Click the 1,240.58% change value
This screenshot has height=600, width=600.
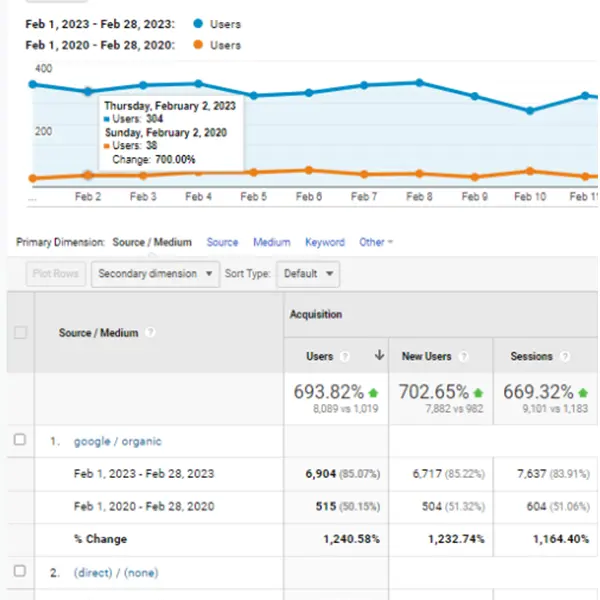(x=352, y=539)
